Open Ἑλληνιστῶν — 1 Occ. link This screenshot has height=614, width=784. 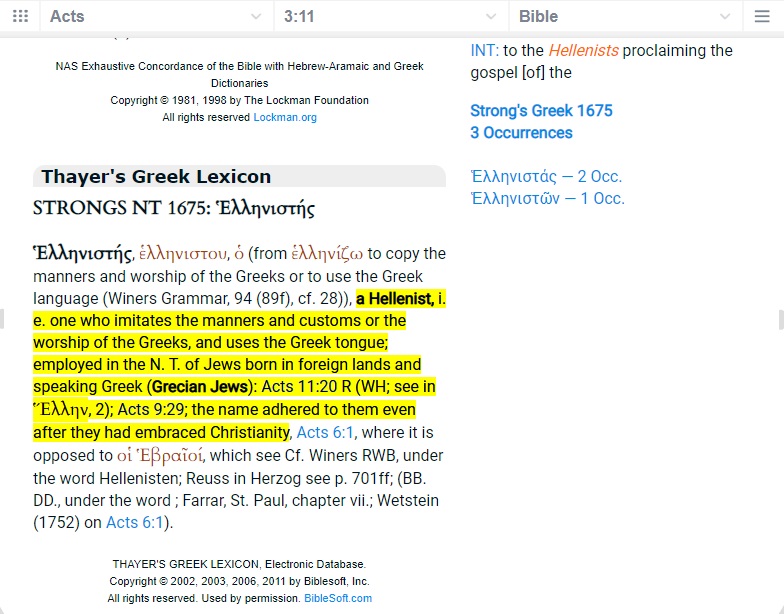coord(548,198)
